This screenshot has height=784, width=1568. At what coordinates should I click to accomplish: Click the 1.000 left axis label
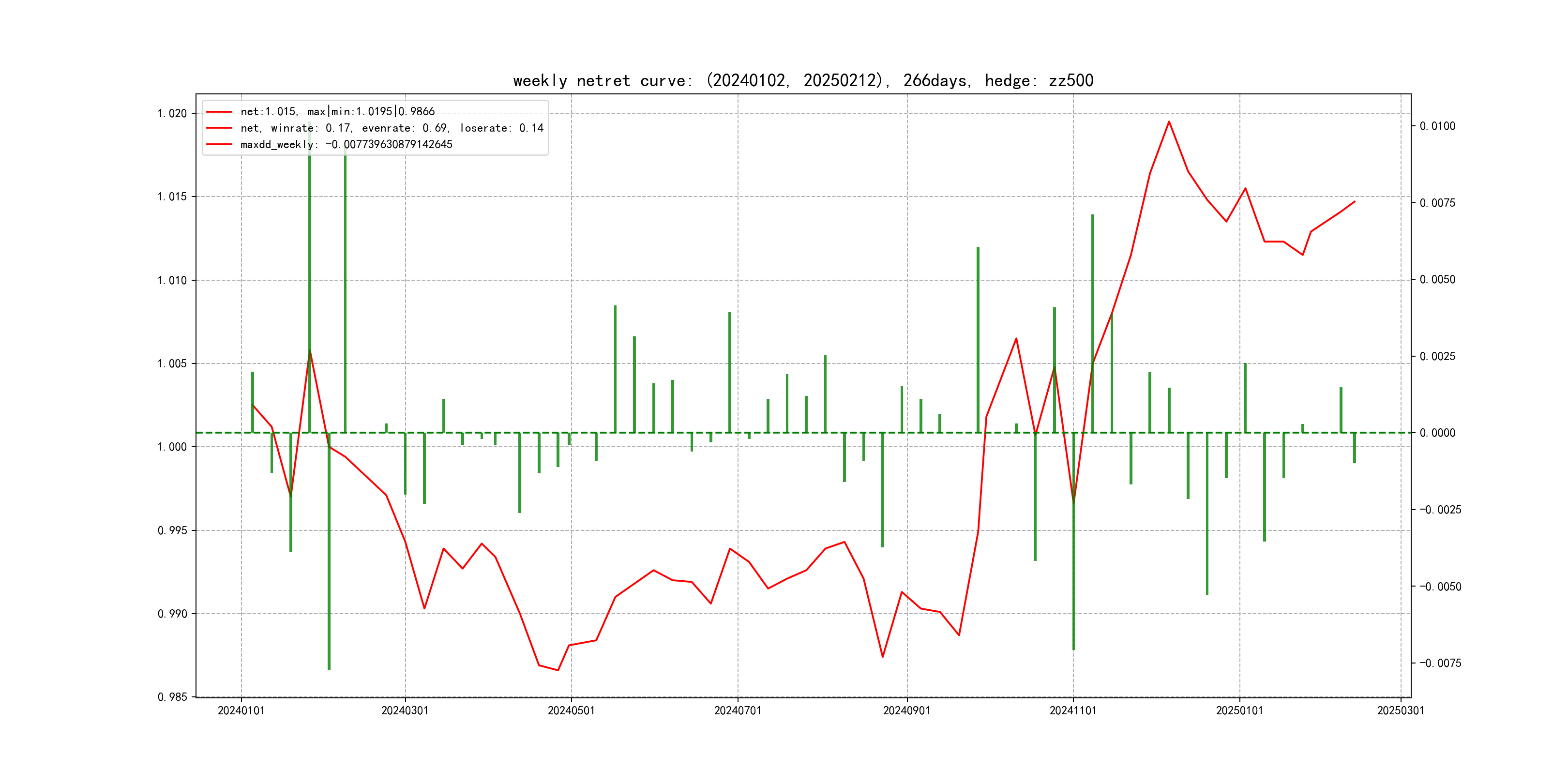172,447
